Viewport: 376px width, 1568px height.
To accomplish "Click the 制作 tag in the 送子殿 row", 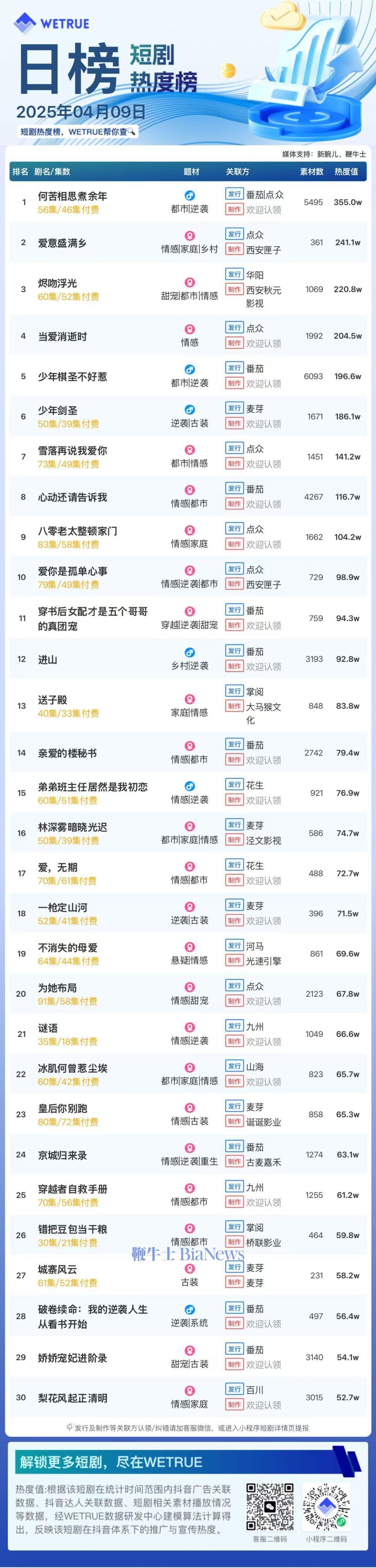I will point(235,706).
